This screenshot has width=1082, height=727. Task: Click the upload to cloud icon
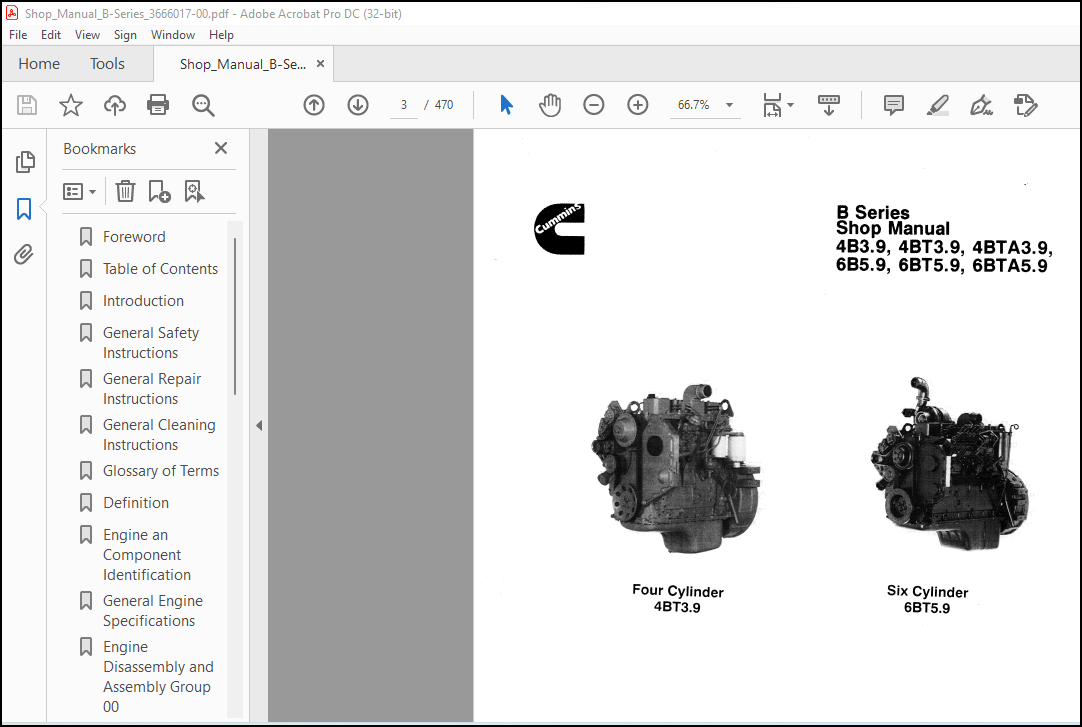[115, 105]
